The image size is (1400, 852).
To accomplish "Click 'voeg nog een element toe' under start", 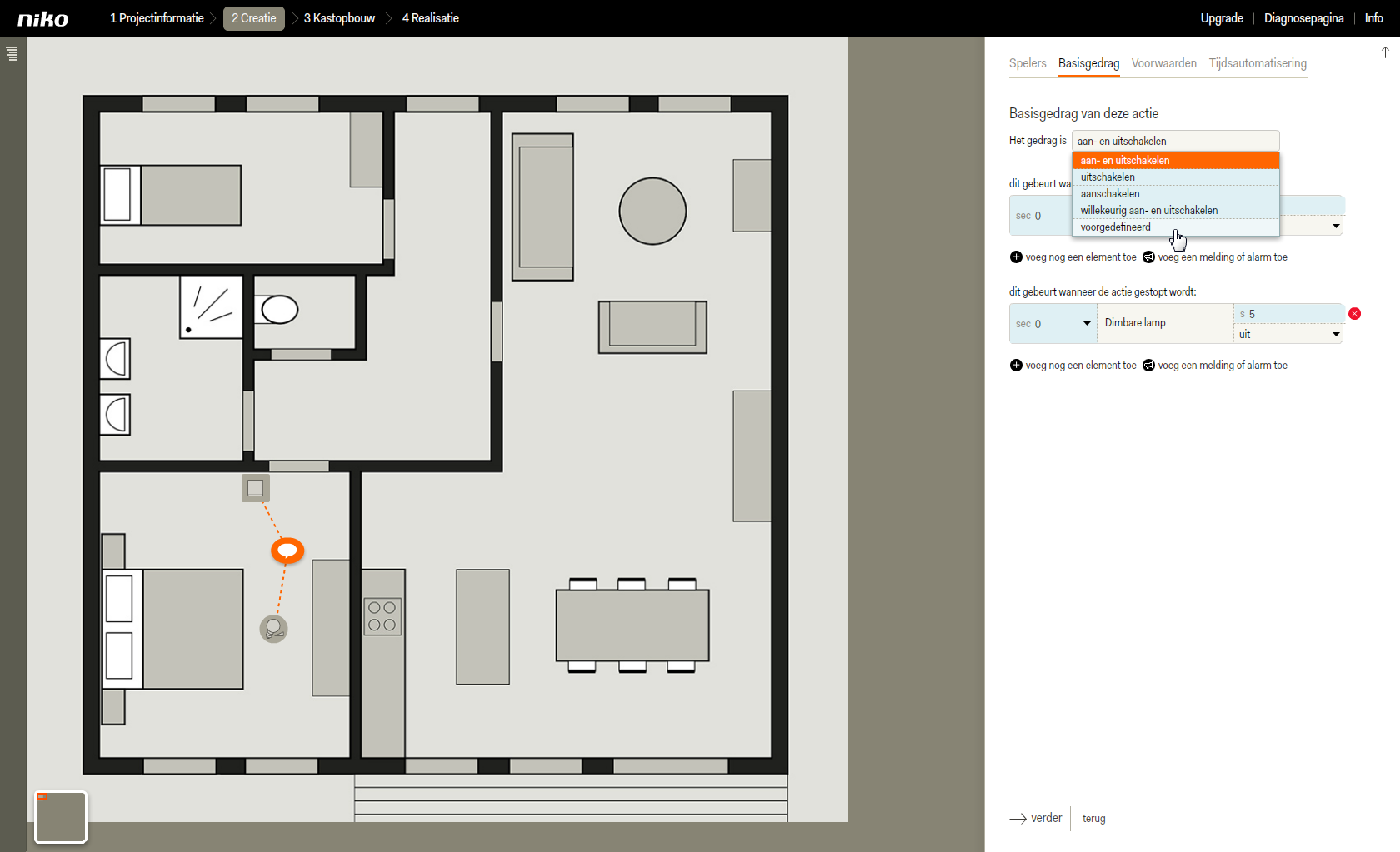I will pyautogui.click(x=1081, y=257).
